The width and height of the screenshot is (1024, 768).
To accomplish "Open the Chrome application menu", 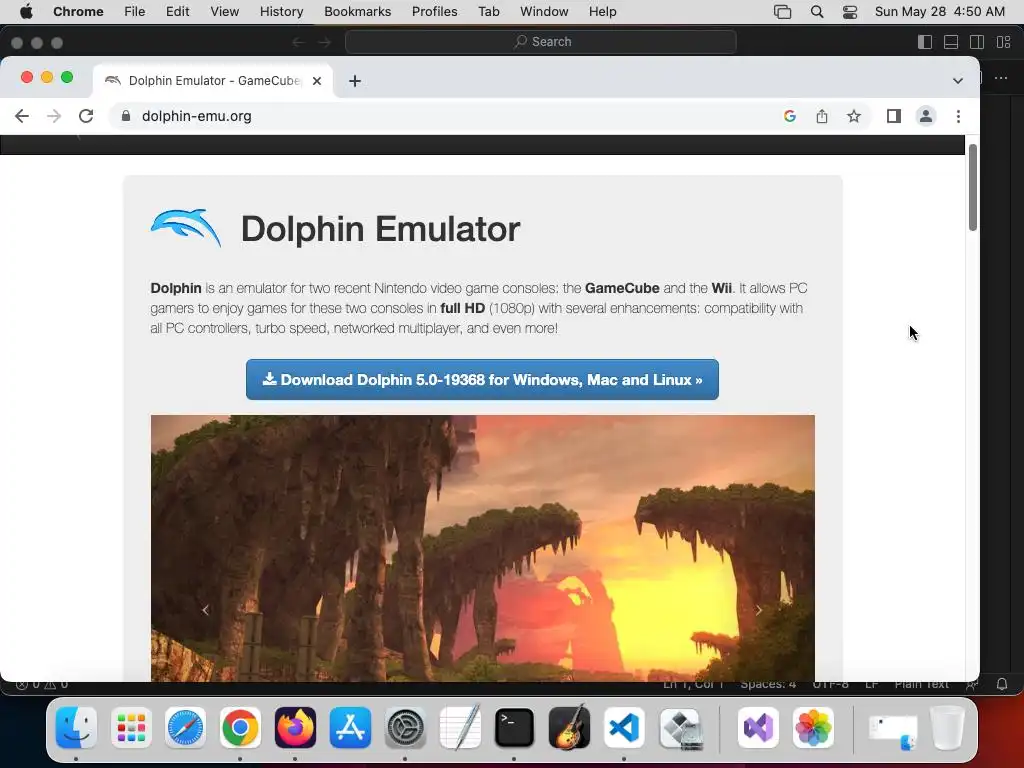I will coord(78,12).
